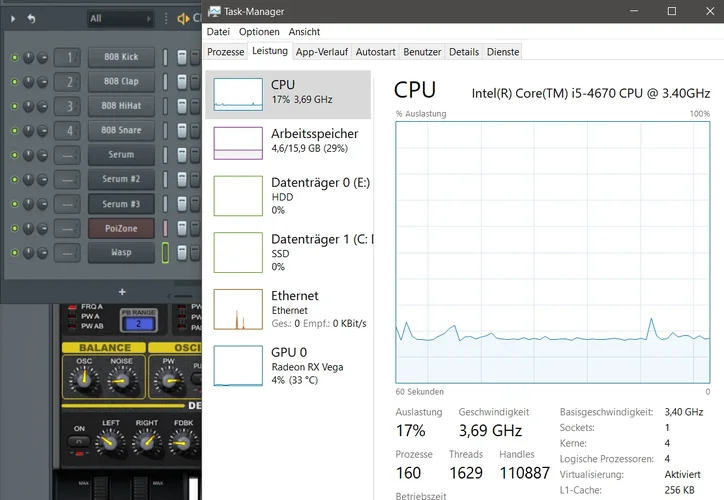Switch to the Dienste tab
The image size is (724, 500).
[503, 52]
